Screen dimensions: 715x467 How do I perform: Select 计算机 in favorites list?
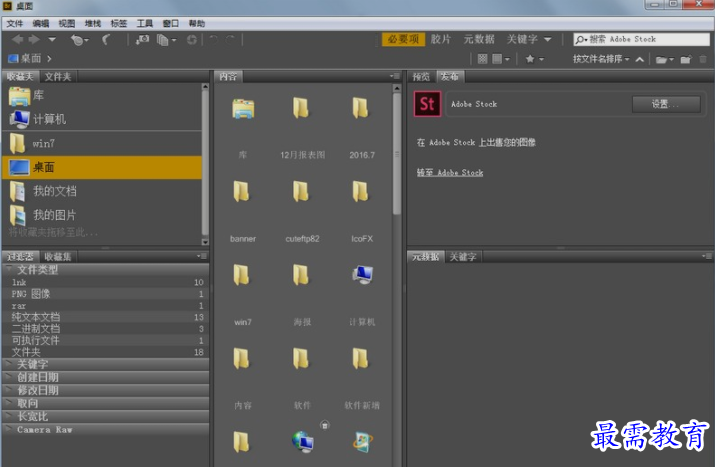coord(102,119)
